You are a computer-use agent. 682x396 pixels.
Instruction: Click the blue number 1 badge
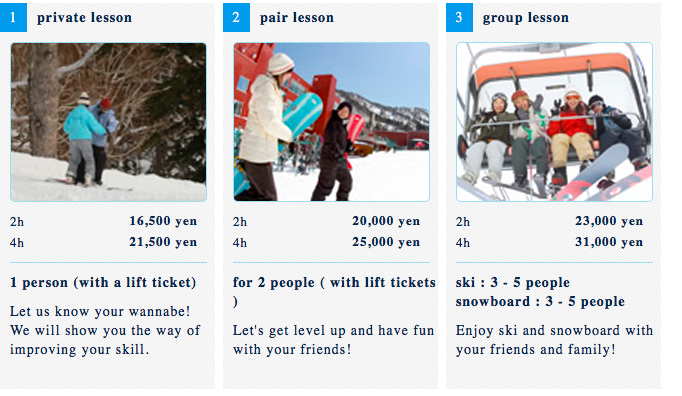[13, 17]
